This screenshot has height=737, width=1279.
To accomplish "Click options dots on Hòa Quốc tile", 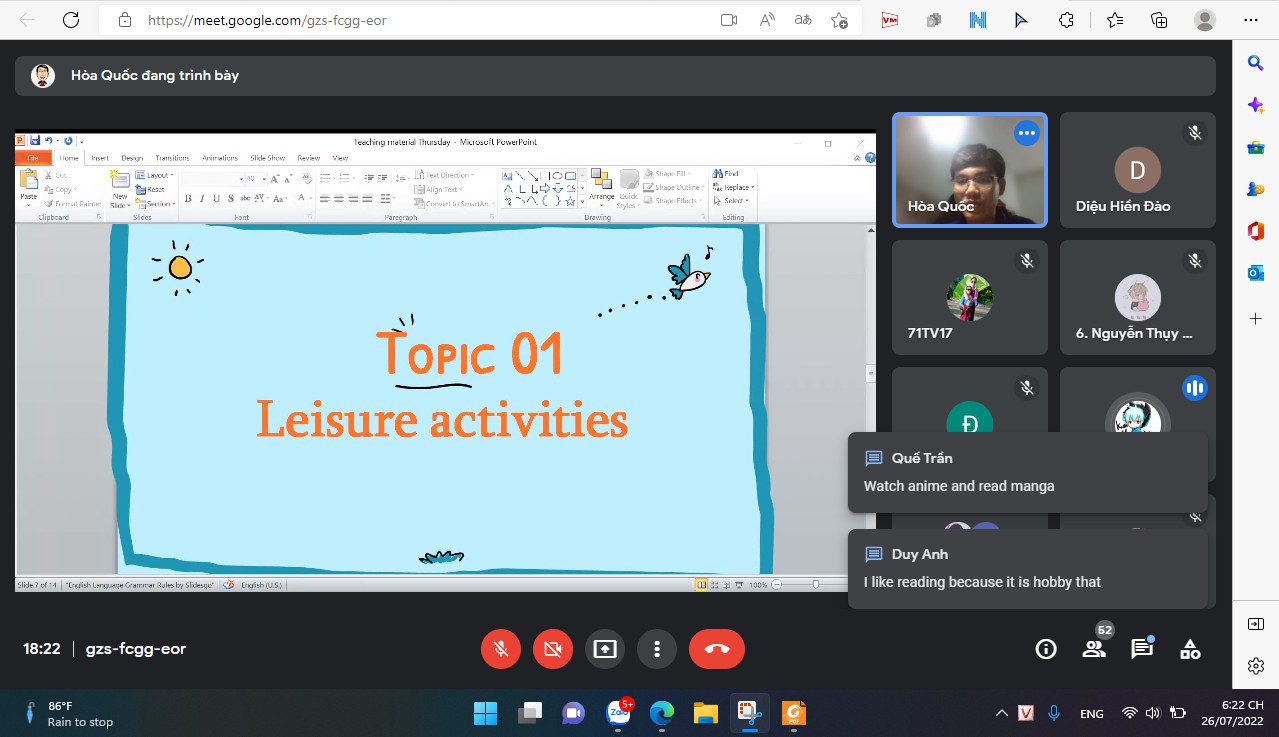I will pyautogui.click(x=1026, y=133).
